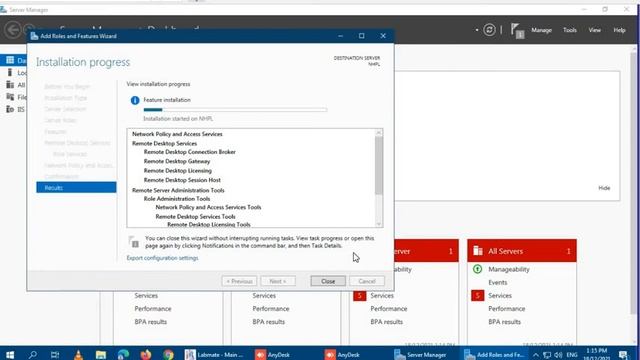The image size is (640, 360).
Task: Launch Chrome from taskbar
Action: [x=168, y=354]
